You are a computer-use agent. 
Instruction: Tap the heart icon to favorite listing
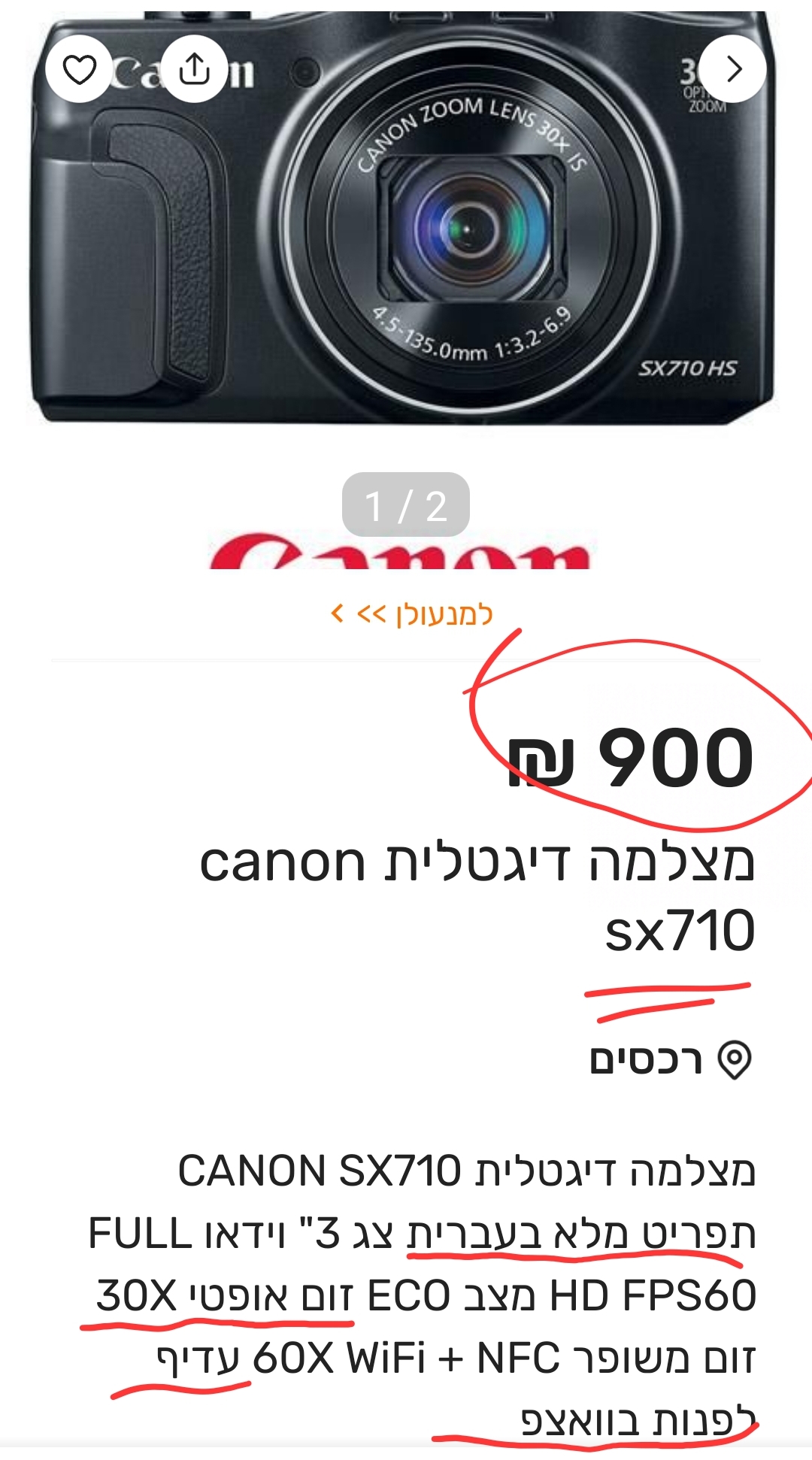tap(79, 69)
